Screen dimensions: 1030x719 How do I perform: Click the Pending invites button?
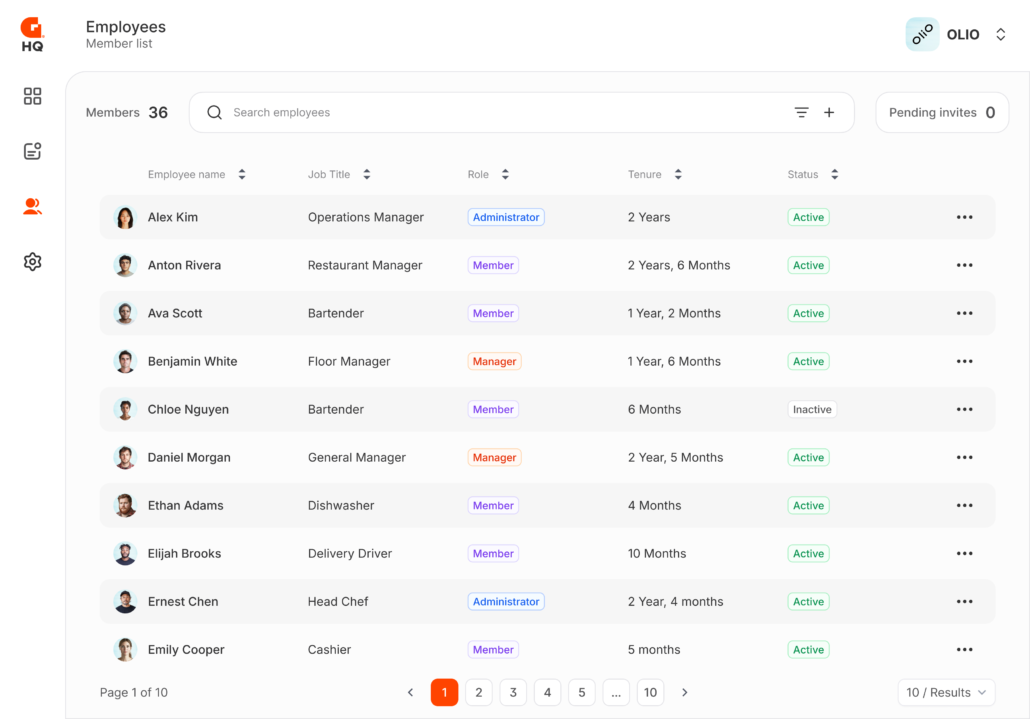[x=941, y=113]
